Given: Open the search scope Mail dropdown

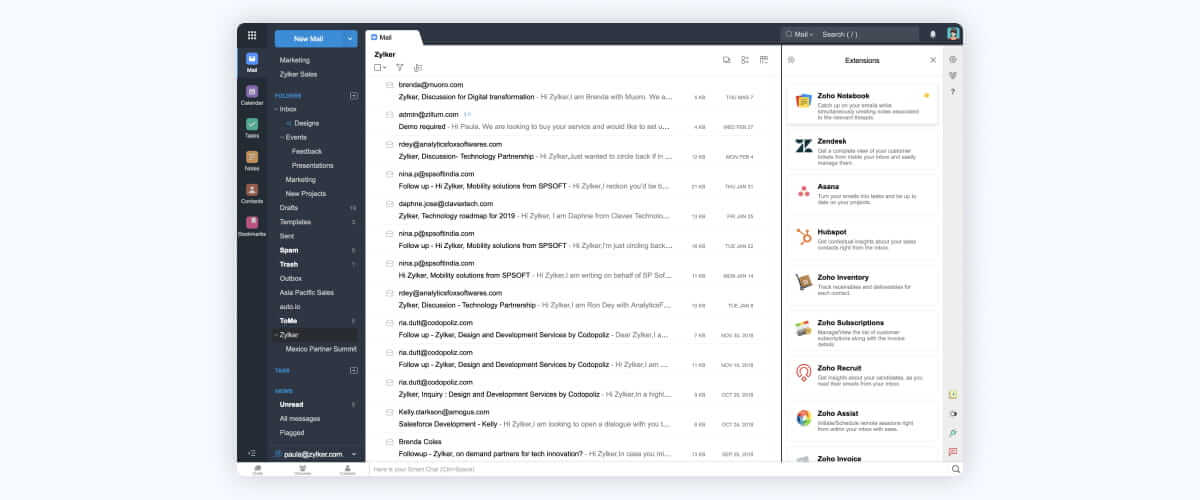Looking at the screenshot, I should pos(798,34).
